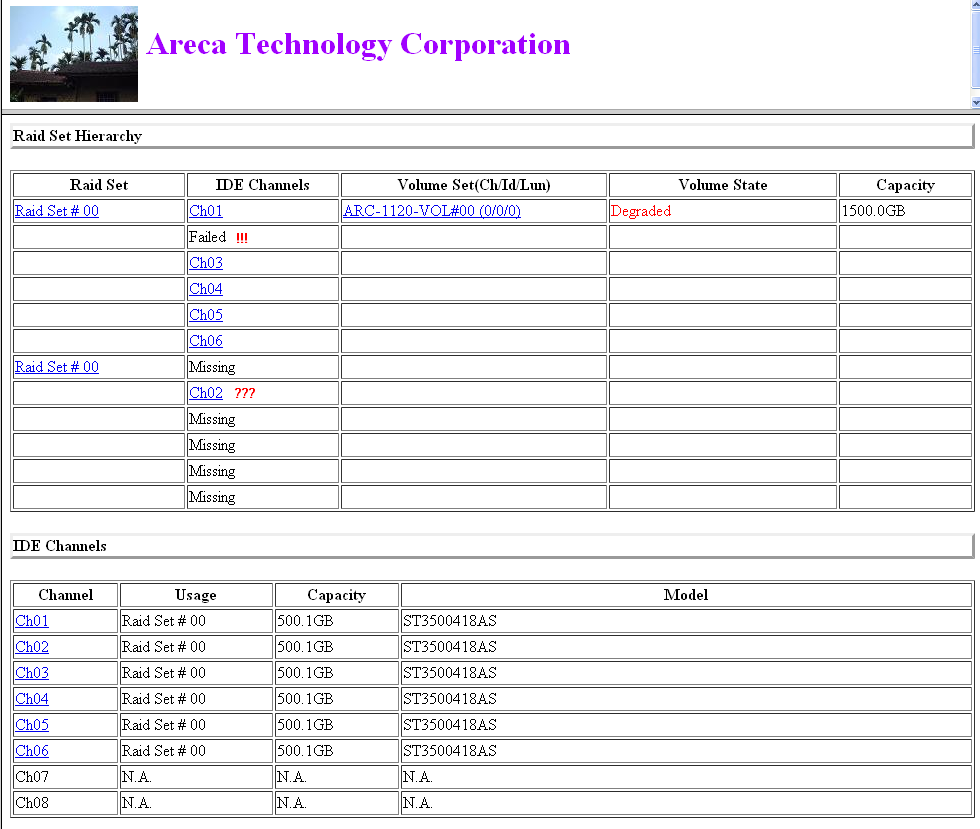Open Ch04 link in Raid Set Hierarchy table
The width and height of the screenshot is (980, 829).
[206, 289]
